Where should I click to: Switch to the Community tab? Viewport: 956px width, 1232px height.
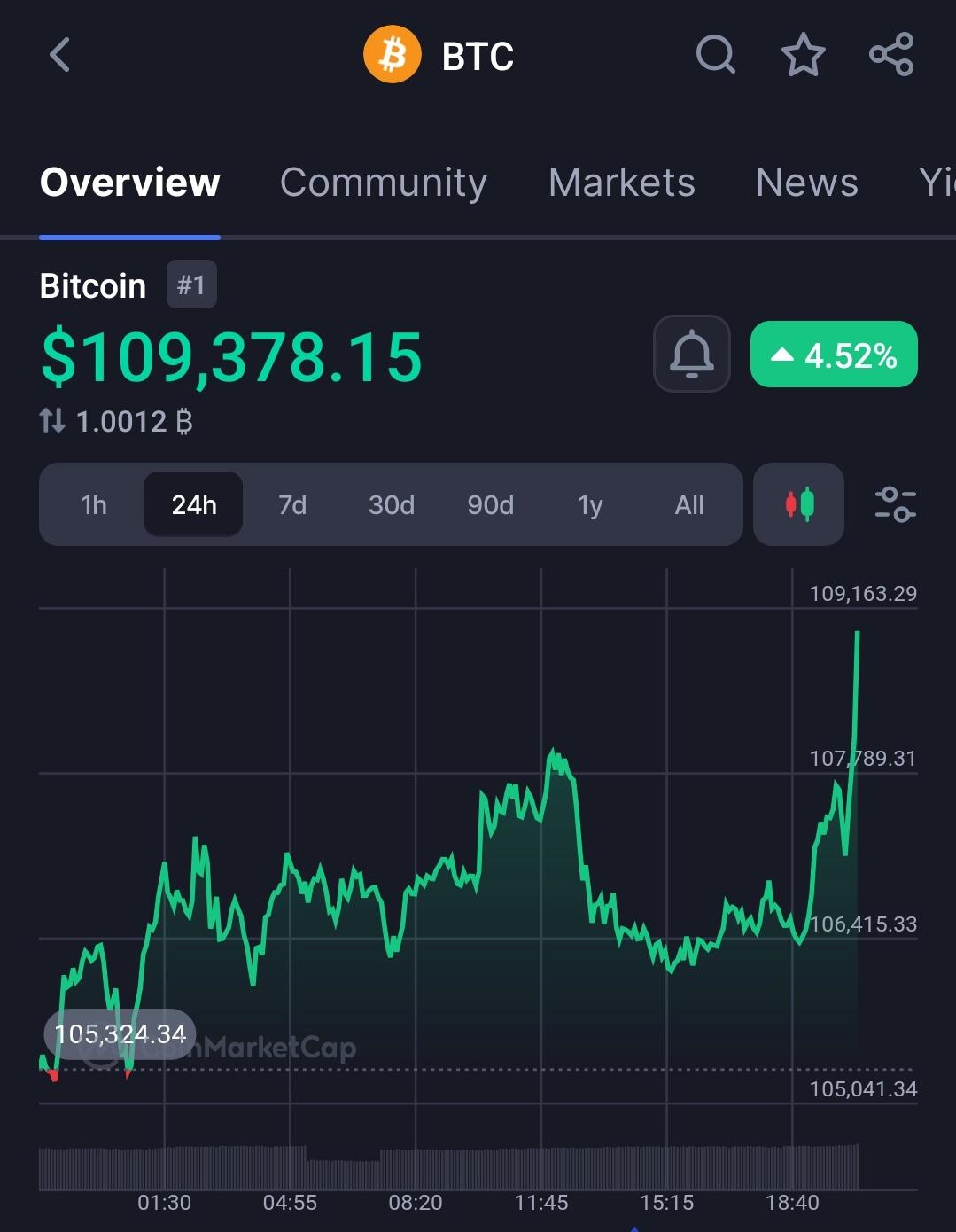[x=384, y=183]
